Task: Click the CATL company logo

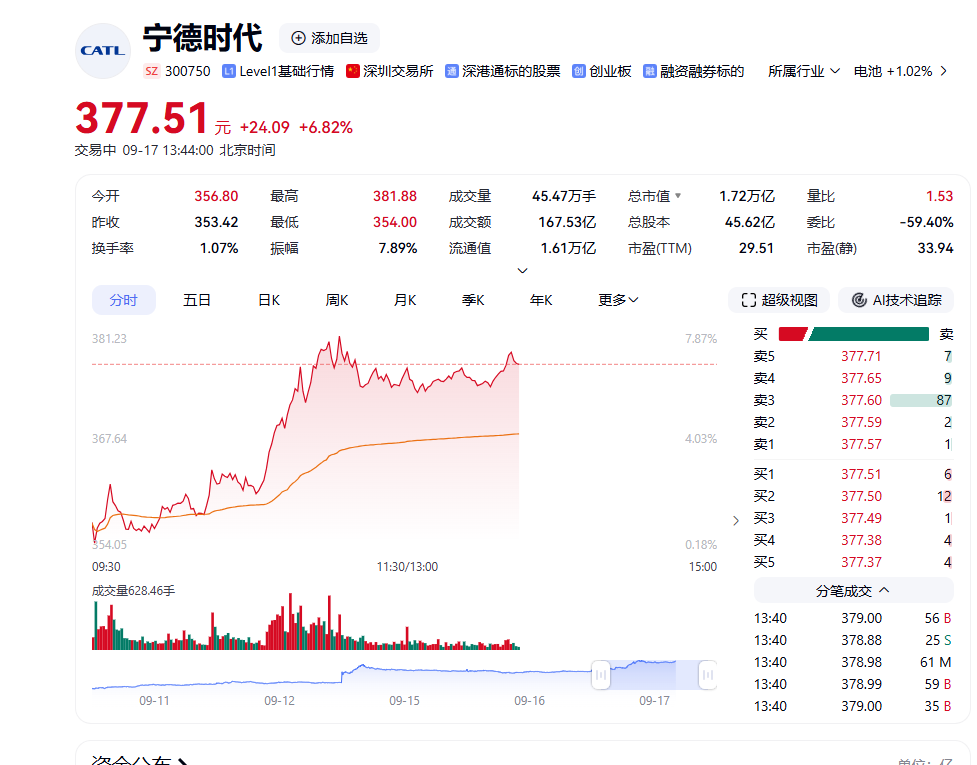Action: [103, 51]
